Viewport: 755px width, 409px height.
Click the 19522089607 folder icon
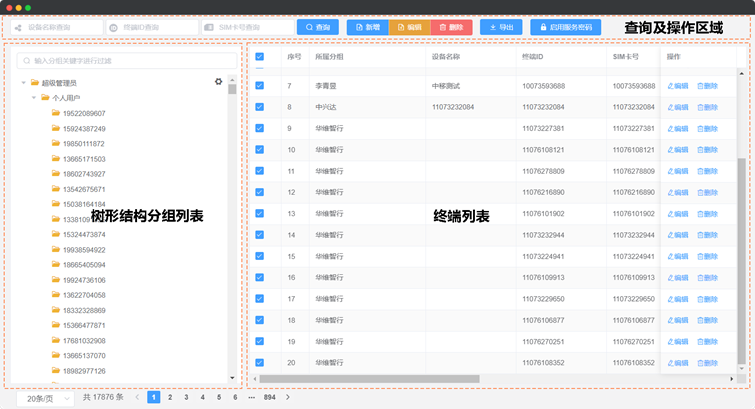57,114
